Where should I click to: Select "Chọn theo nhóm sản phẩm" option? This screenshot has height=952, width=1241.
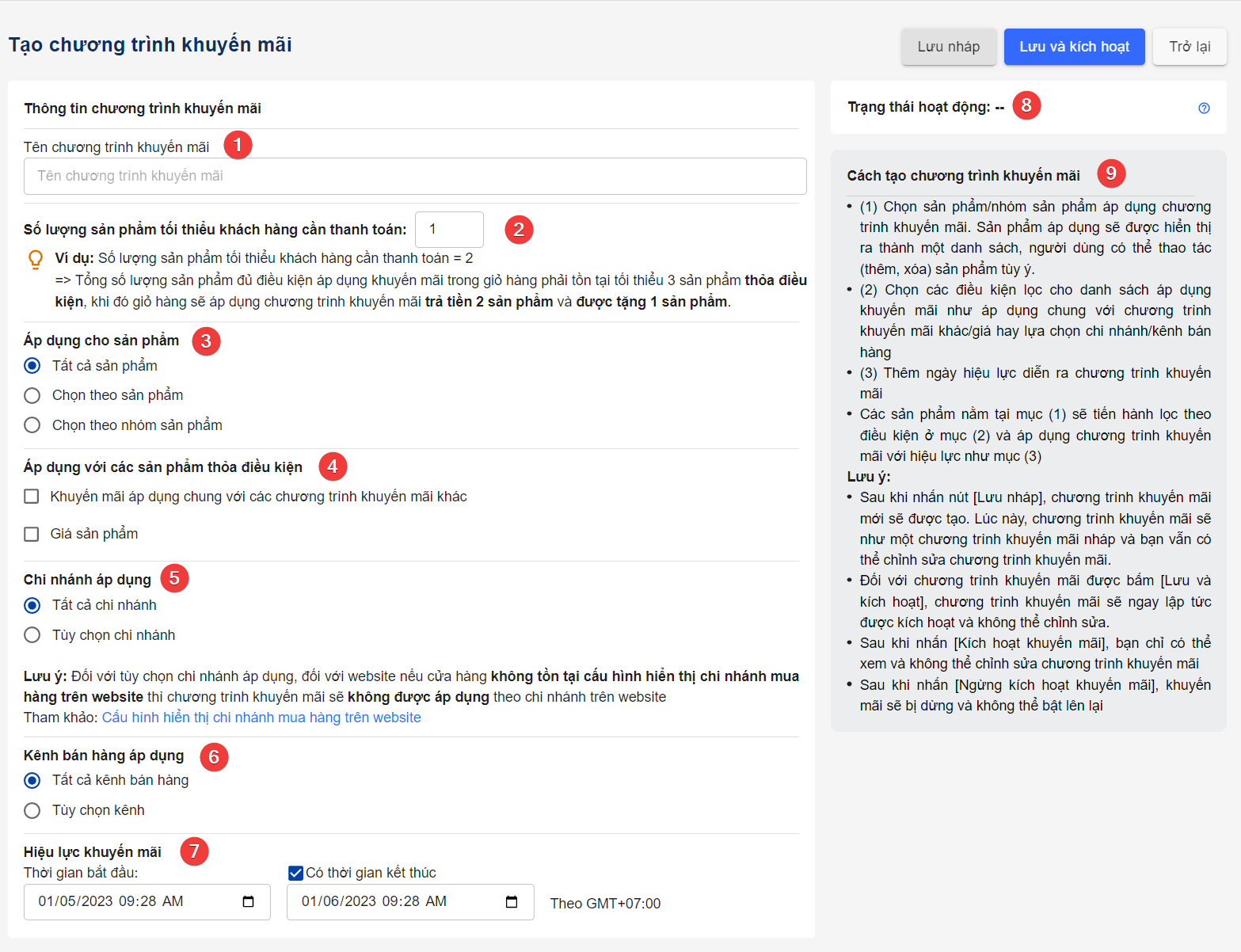tap(32, 425)
